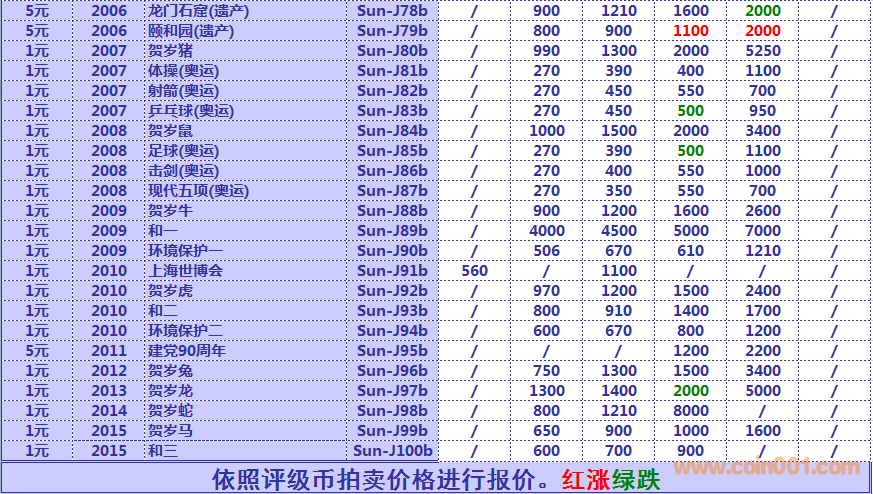Screen dimensions: 873x494
Task: Click the Sun-J78b code cell
Action: pos(392,11)
